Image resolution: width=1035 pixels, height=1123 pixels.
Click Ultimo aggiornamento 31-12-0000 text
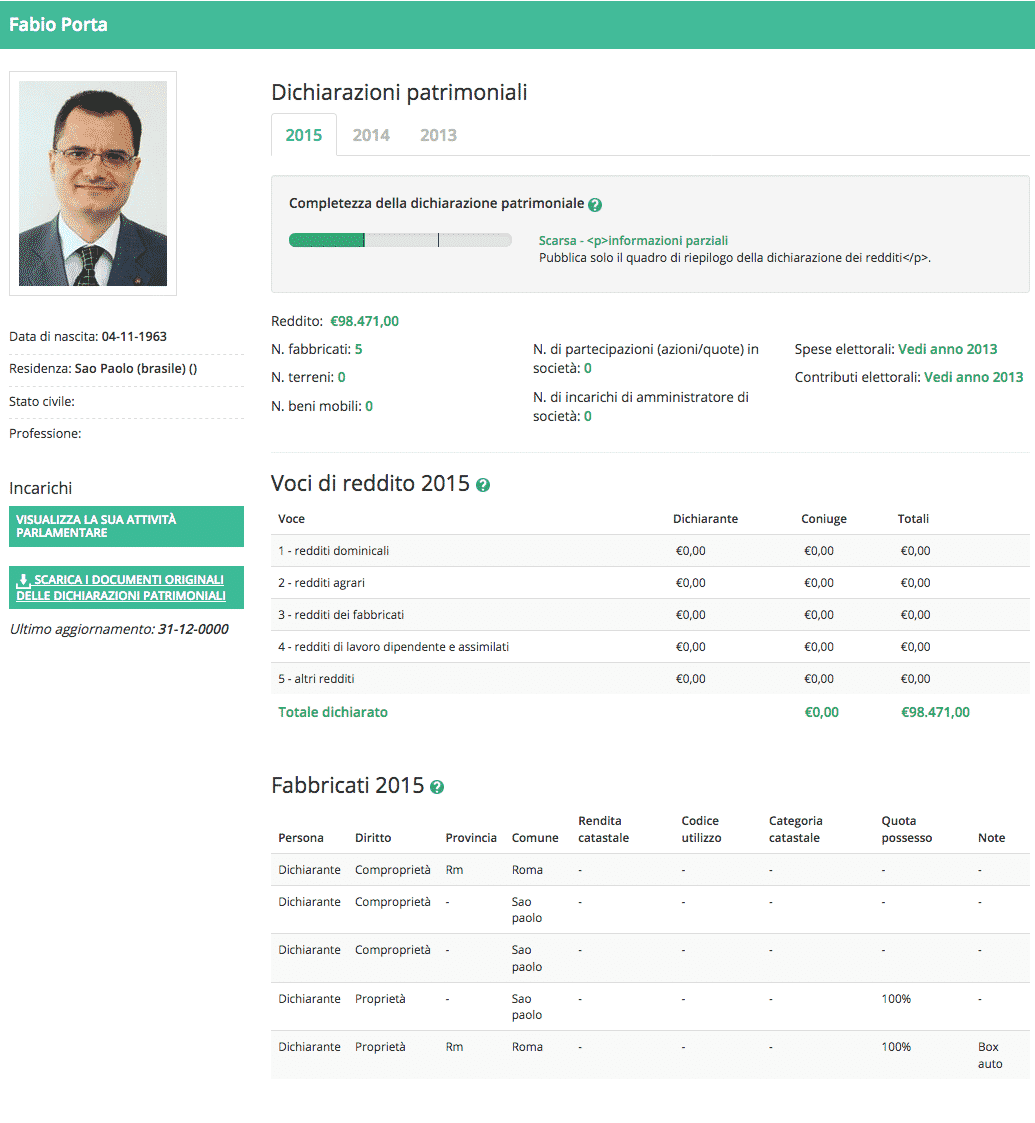tap(119, 630)
